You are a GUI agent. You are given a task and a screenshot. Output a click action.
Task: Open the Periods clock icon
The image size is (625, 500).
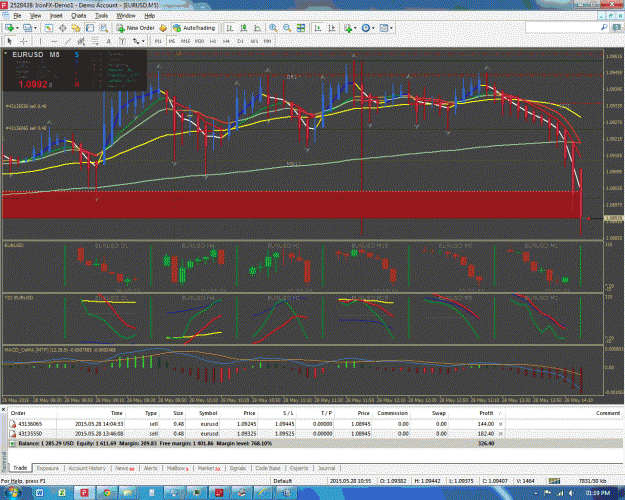366,28
